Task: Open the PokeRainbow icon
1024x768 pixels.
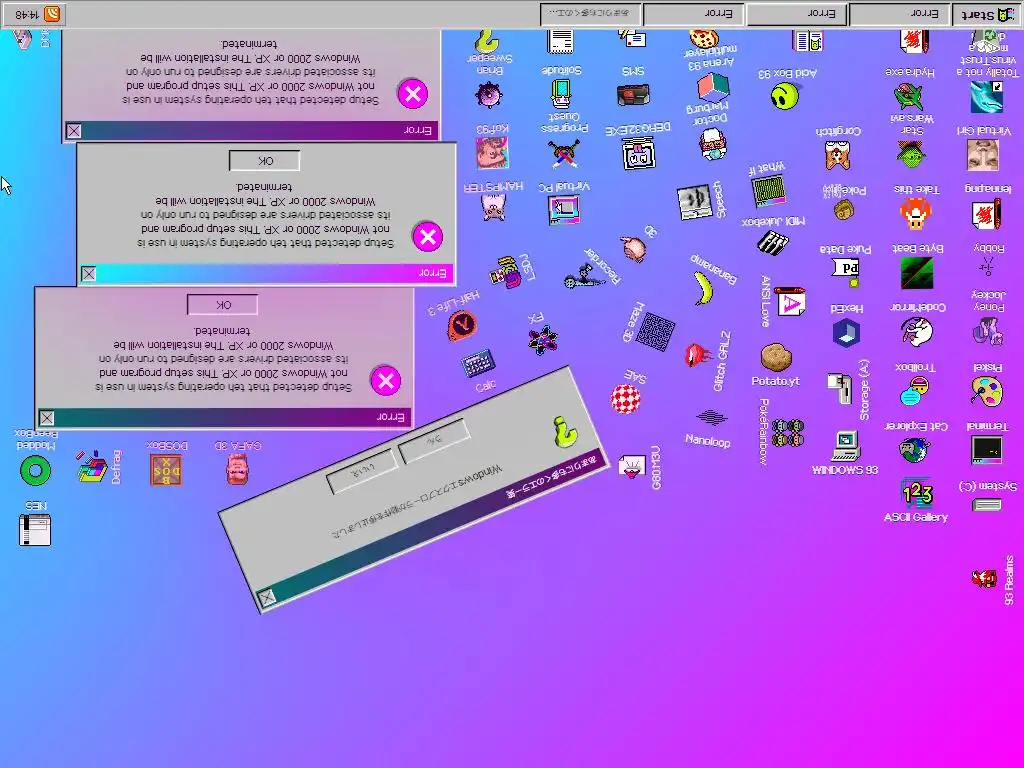Action: point(788,432)
